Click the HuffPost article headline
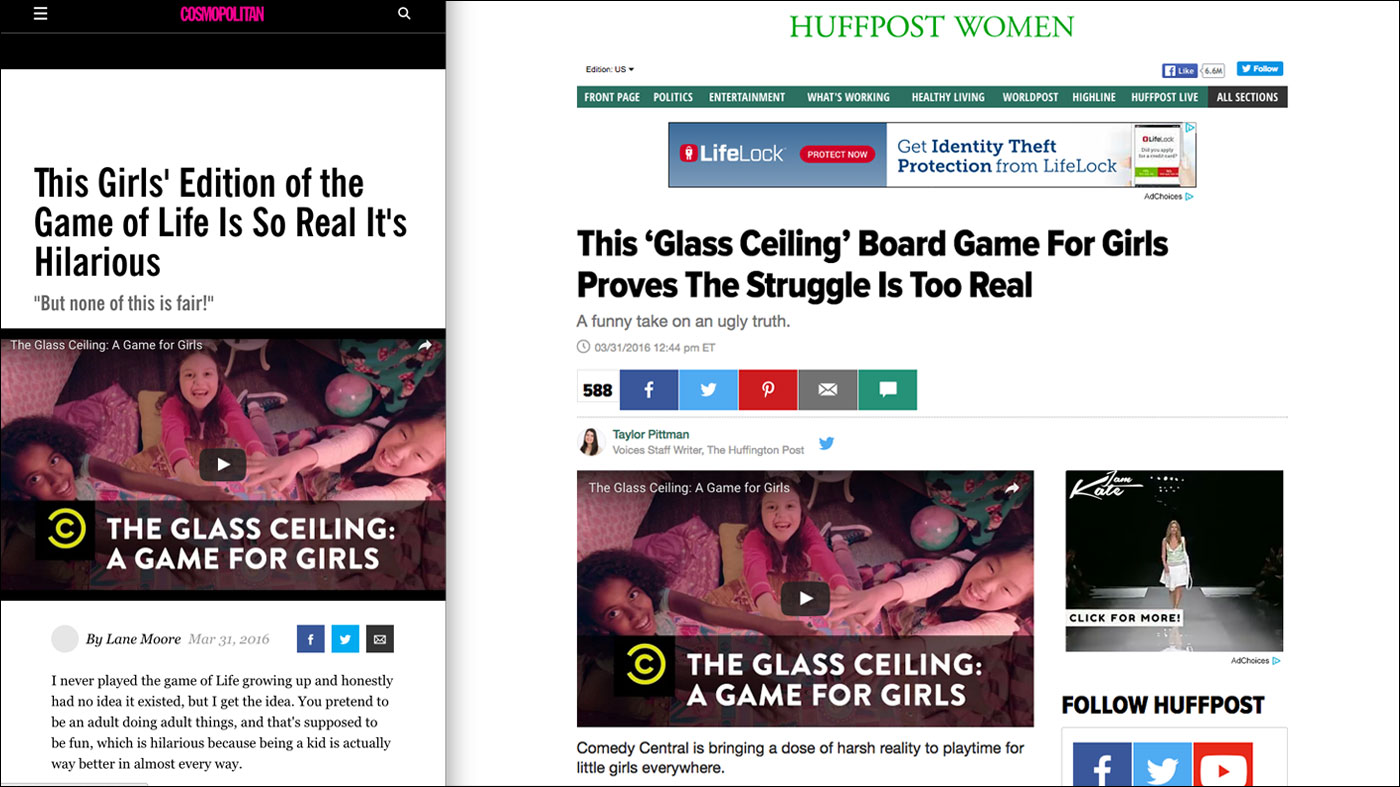The width and height of the screenshot is (1400, 787). point(872,264)
